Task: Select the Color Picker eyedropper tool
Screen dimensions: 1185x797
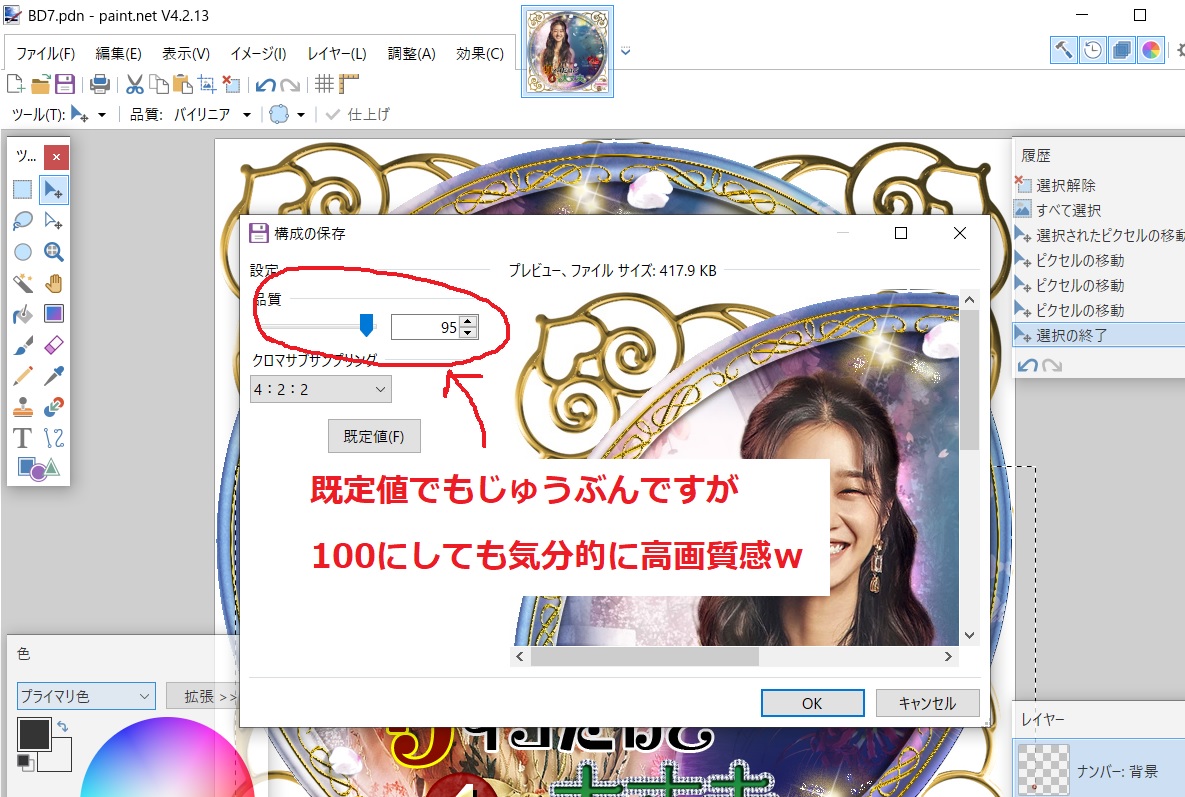Action: click(x=53, y=375)
